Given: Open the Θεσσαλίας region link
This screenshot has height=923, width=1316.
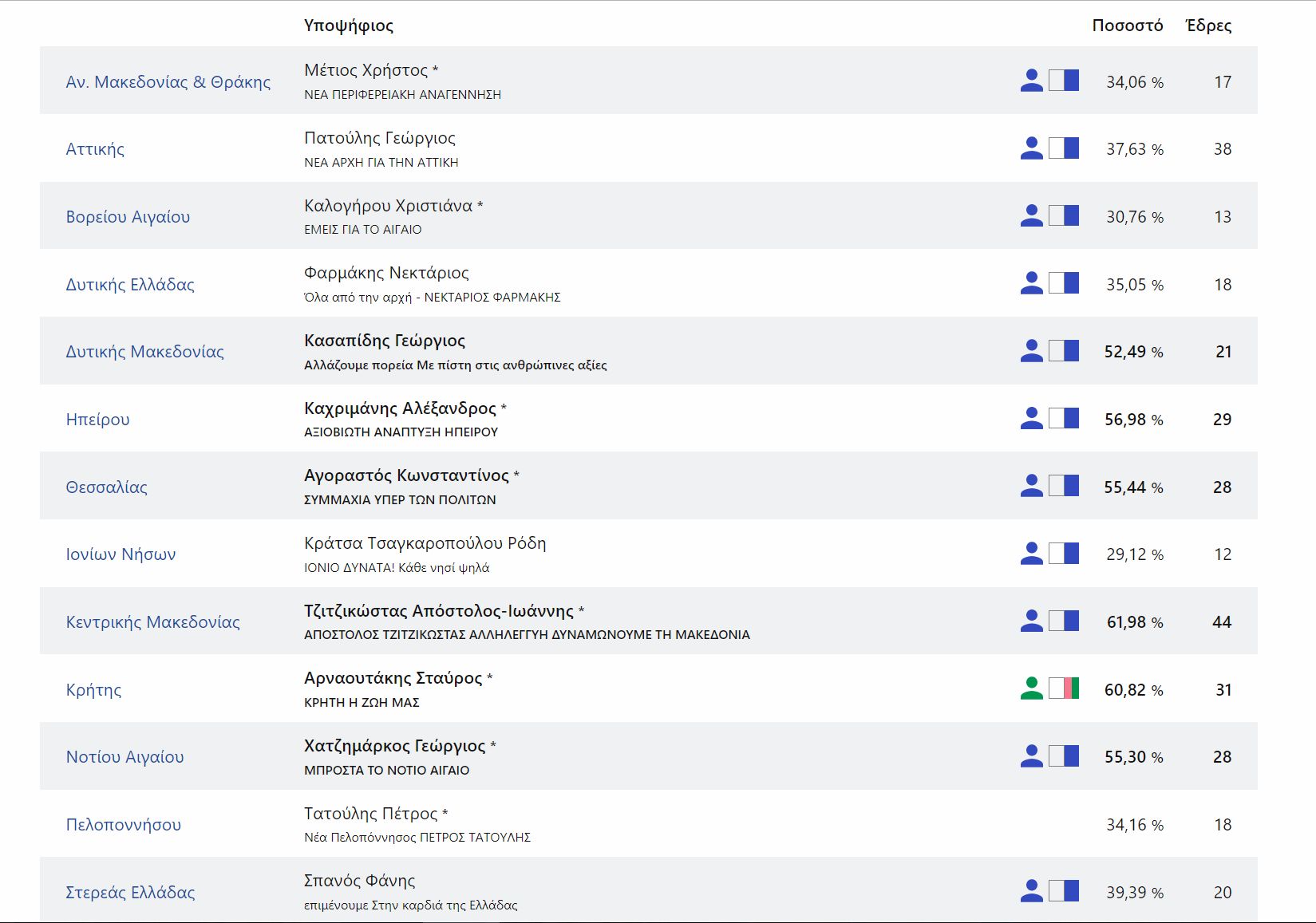Looking at the screenshot, I should click(x=106, y=487).
